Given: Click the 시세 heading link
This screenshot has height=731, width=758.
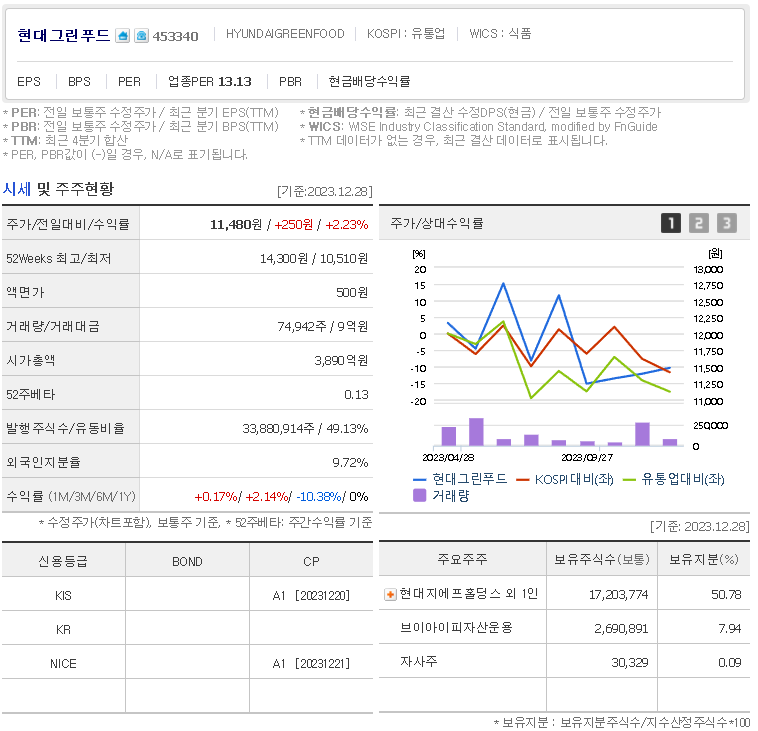Looking at the screenshot, I should click(16, 189).
